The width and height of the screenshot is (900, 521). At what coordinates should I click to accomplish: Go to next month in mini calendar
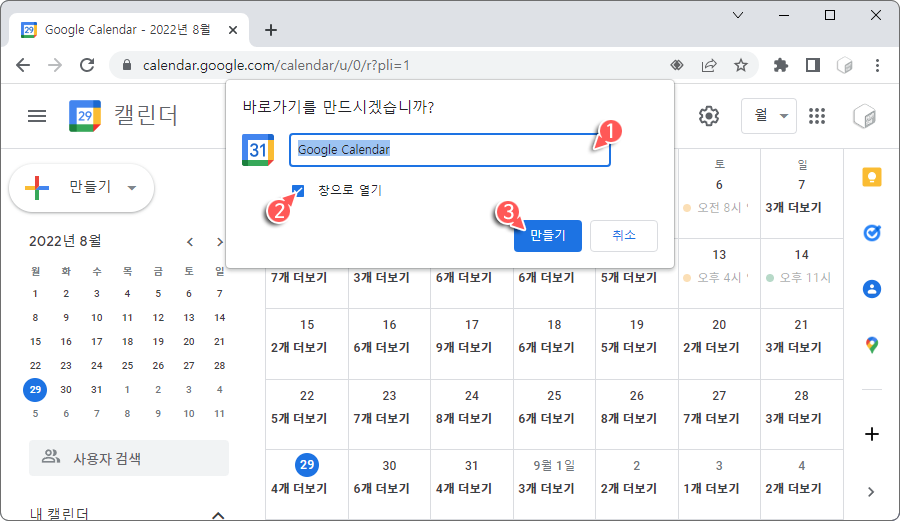219,242
